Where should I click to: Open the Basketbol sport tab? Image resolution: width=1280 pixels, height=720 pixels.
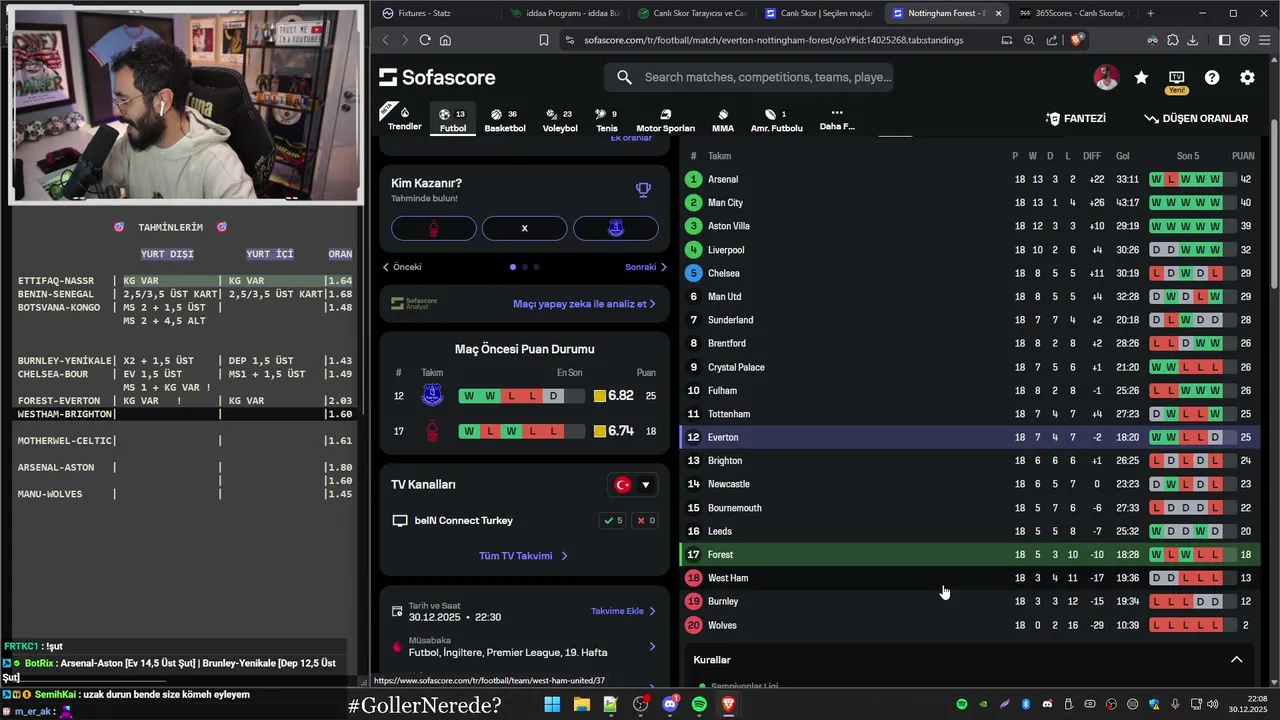tap(505, 120)
